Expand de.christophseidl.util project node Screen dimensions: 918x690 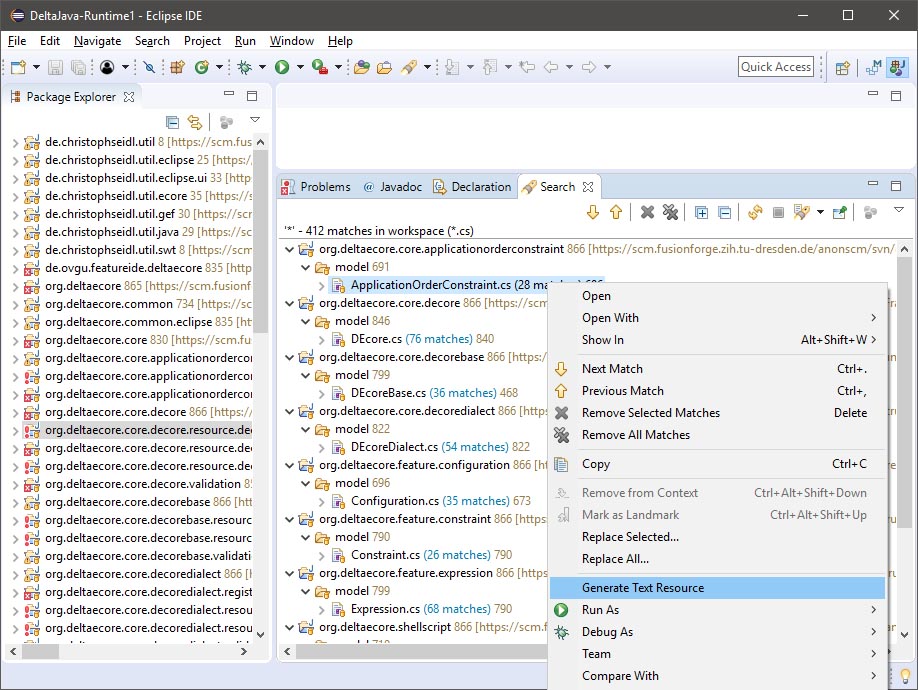click(x=15, y=142)
